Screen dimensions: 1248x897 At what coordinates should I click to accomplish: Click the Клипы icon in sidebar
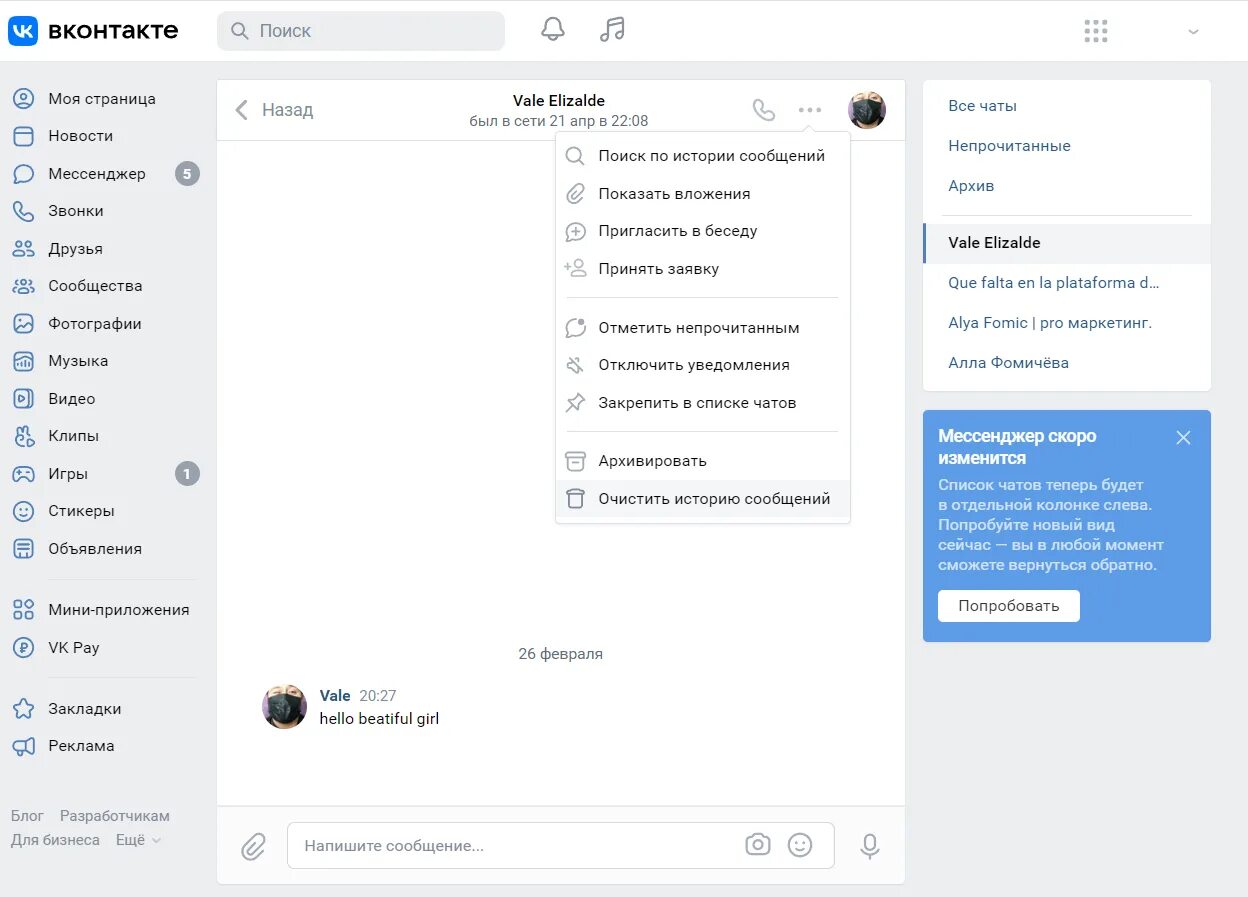click(23, 436)
